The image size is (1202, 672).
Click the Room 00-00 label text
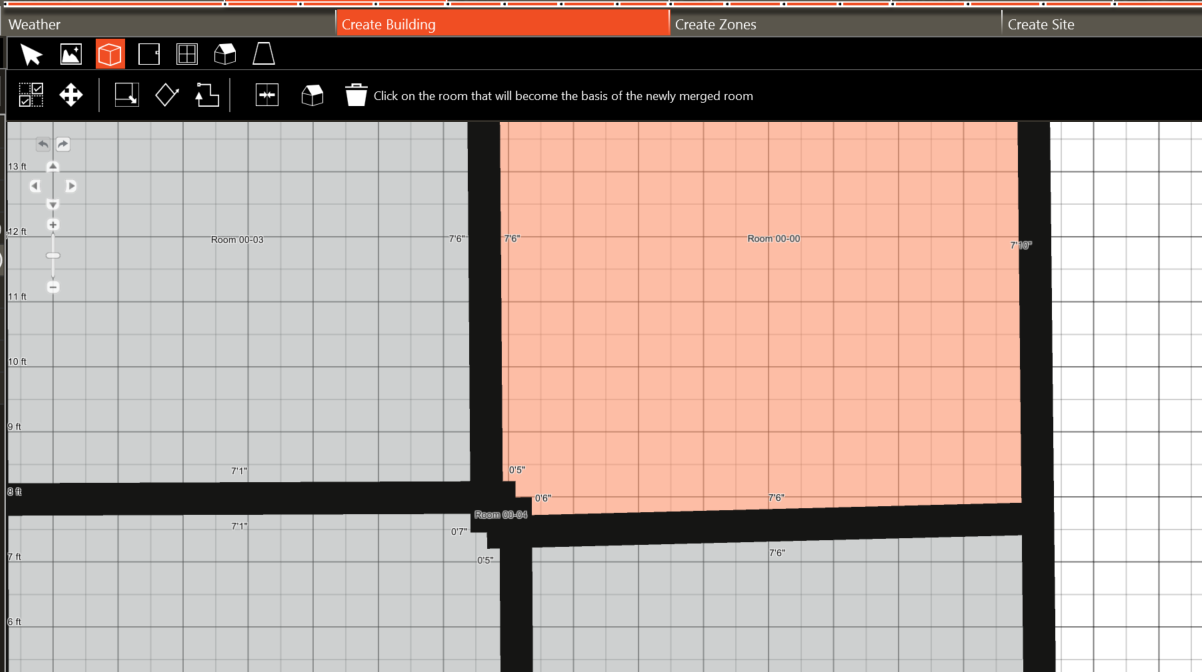pos(774,239)
